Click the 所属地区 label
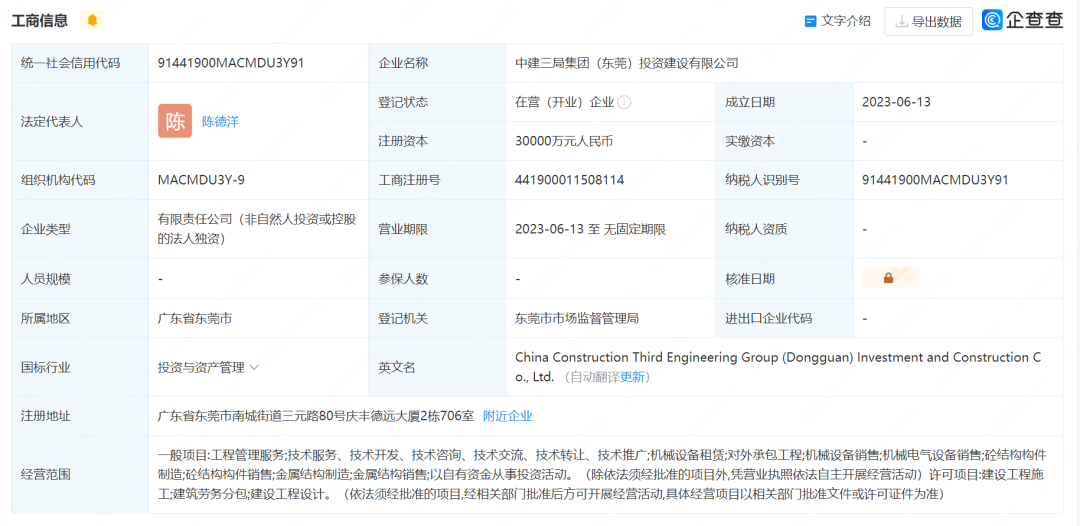The height and width of the screenshot is (526, 1080). click(45, 319)
